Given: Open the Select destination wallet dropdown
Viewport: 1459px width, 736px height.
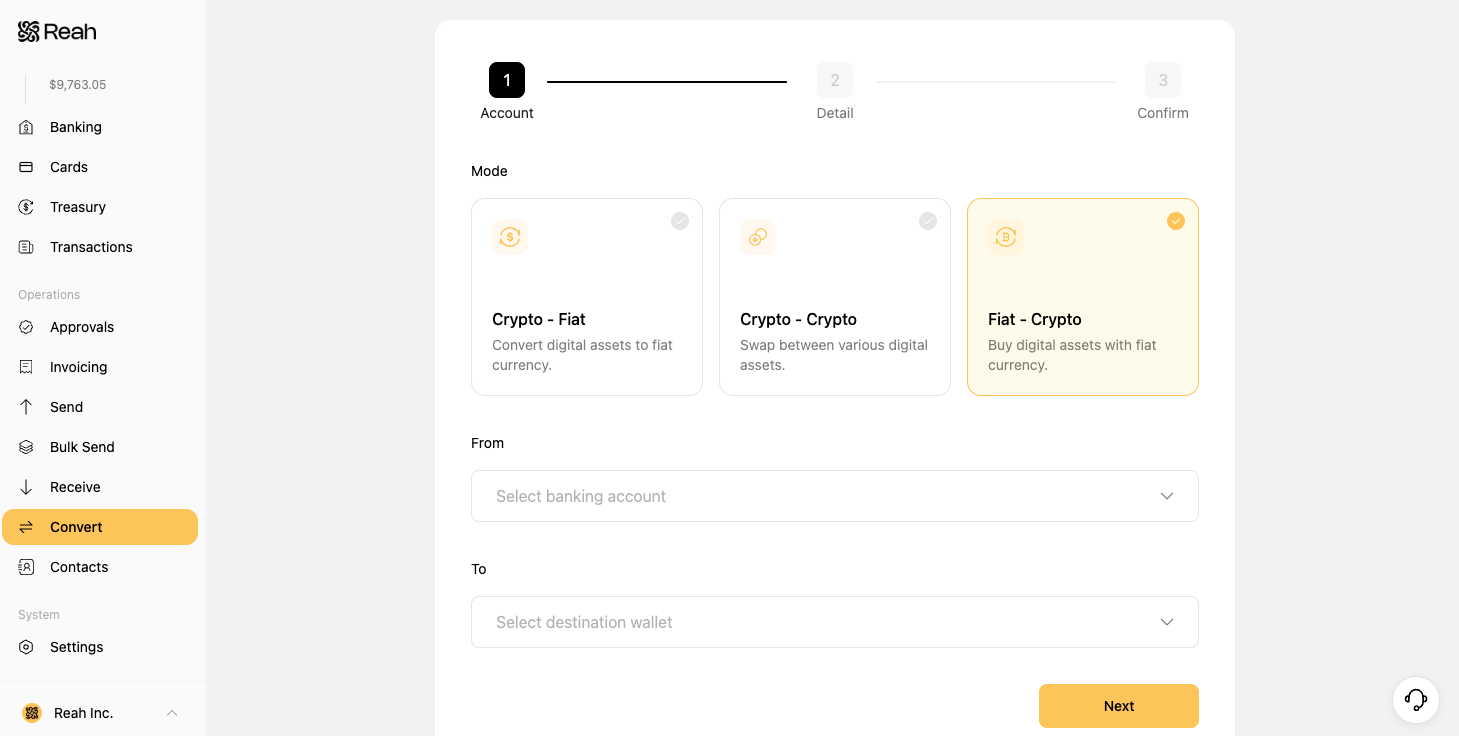Looking at the screenshot, I should 835,622.
